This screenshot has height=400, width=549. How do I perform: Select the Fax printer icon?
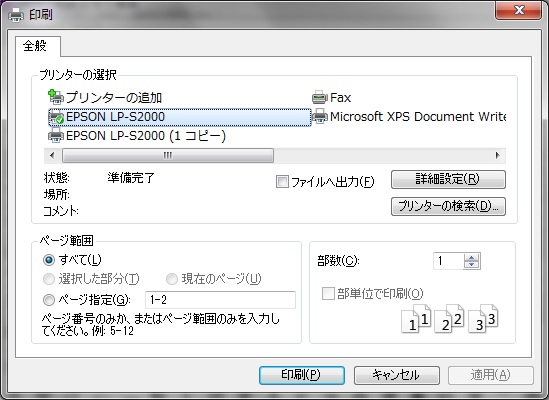click(319, 97)
